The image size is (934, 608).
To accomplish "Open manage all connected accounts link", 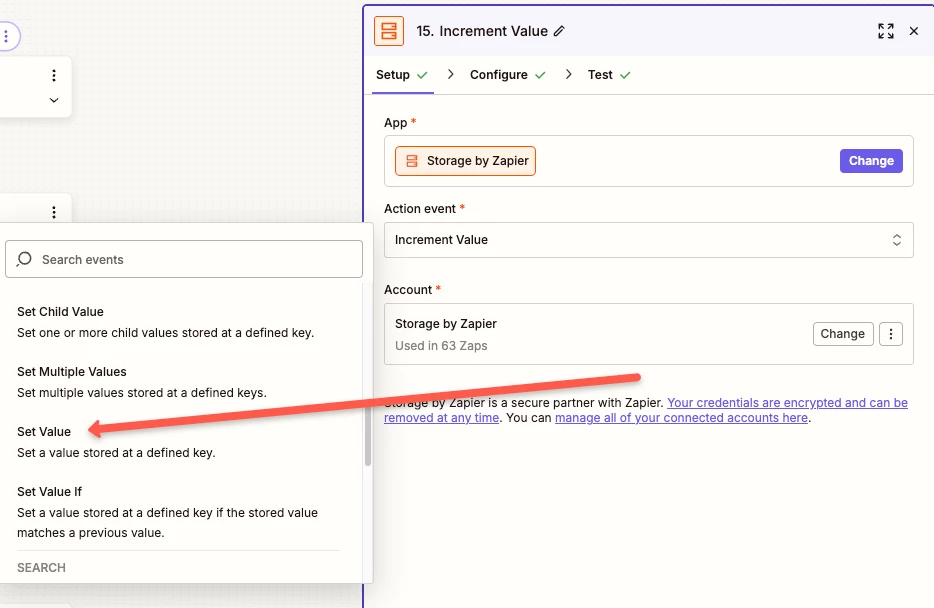I will pos(681,418).
